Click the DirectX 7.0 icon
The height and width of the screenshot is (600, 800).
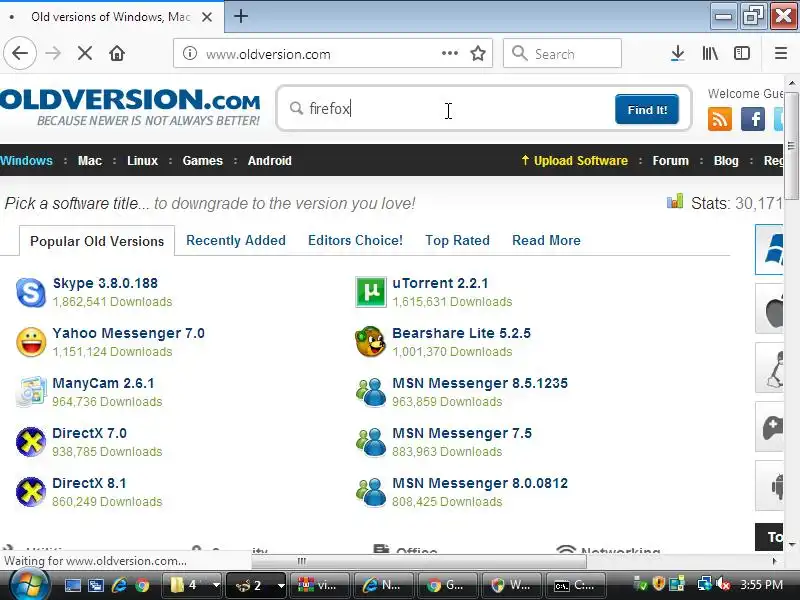click(31, 442)
